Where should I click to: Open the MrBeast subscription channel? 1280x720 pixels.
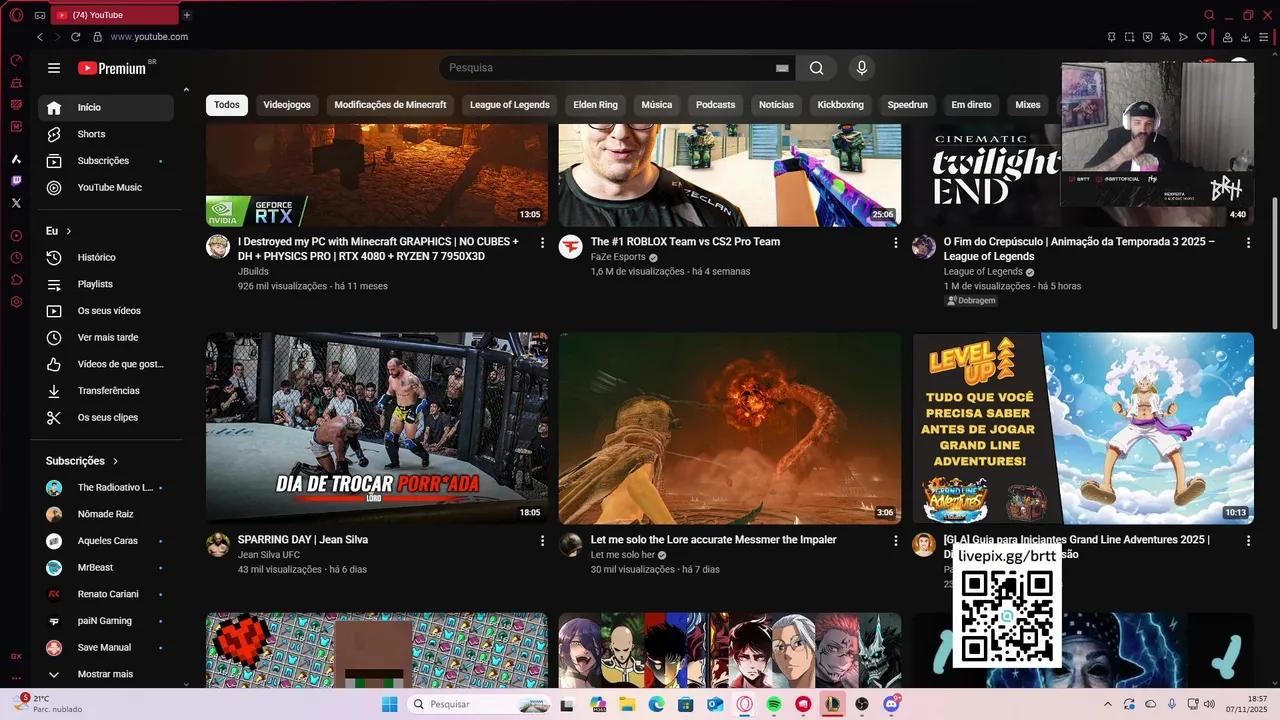(x=106, y=568)
